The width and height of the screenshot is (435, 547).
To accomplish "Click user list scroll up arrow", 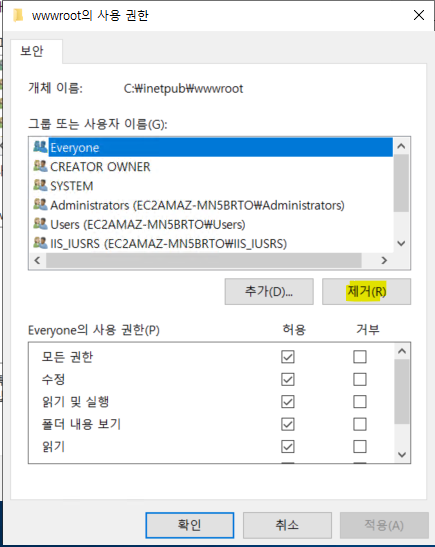I will tap(401, 146).
